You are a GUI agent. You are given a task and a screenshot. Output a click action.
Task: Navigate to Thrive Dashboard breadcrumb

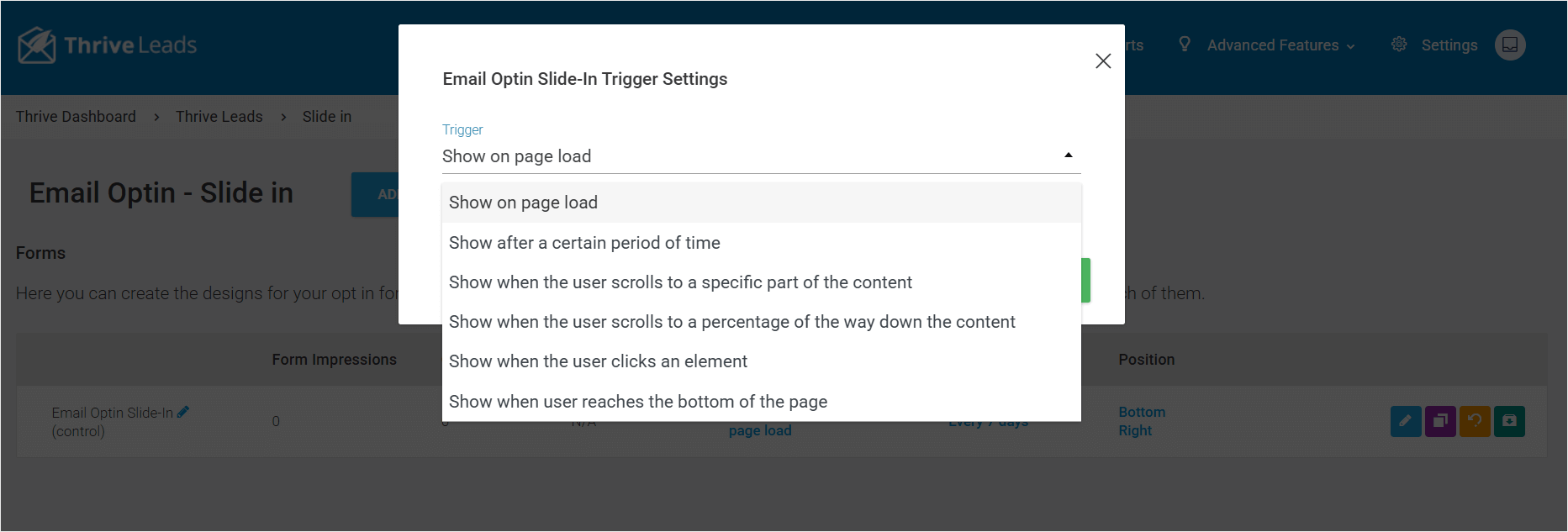(75, 116)
